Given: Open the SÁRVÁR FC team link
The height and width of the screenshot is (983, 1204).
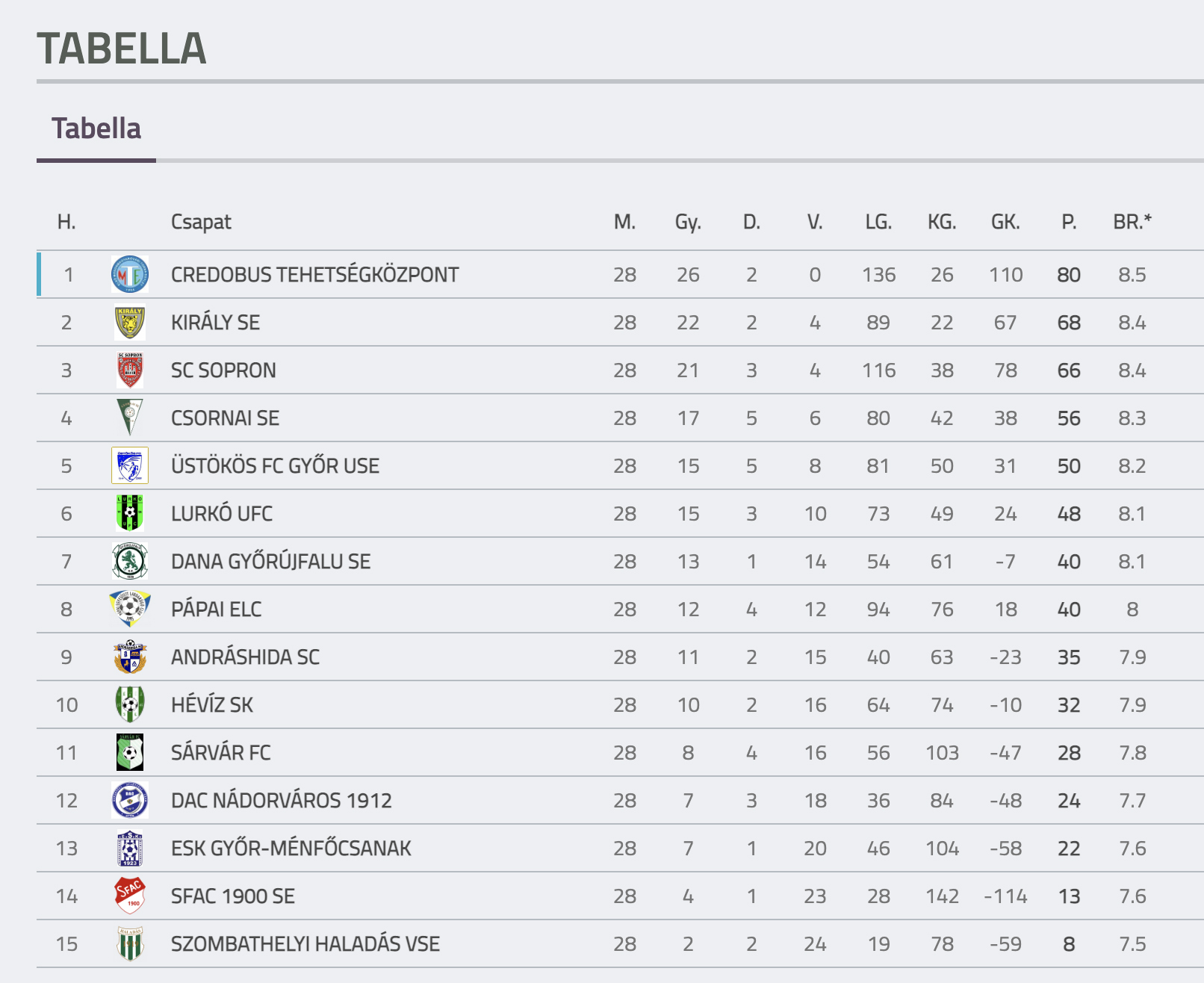Looking at the screenshot, I should [221, 752].
